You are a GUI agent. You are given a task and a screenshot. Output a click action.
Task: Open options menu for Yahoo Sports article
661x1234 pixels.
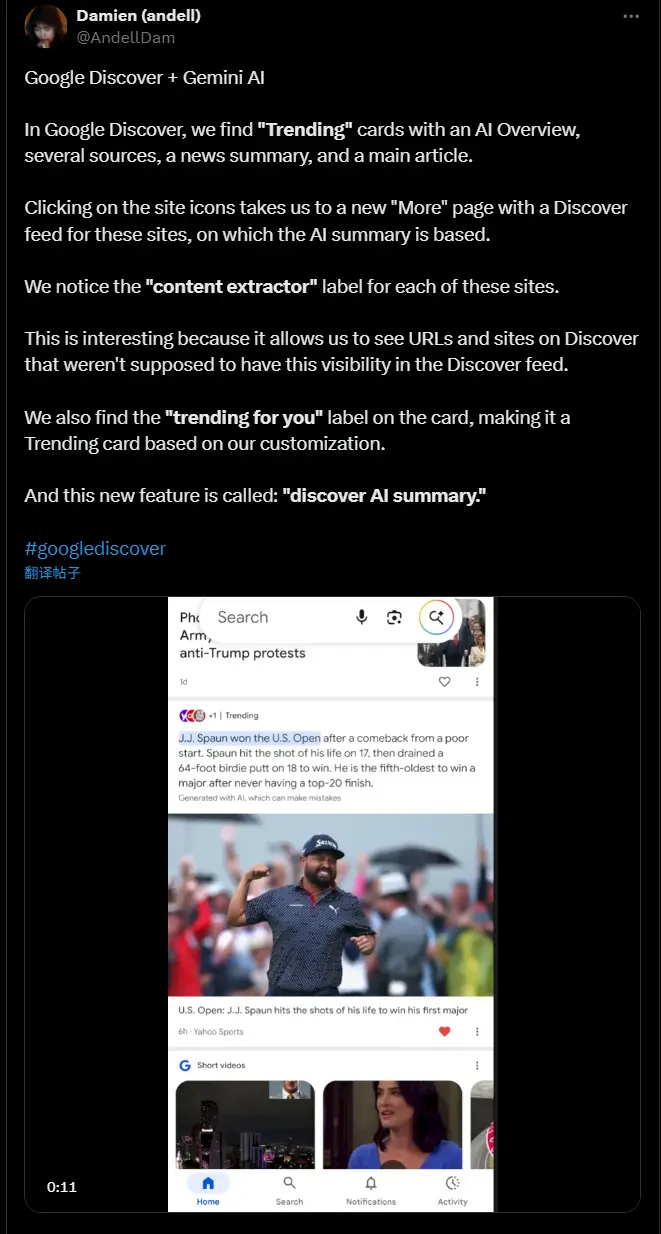tap(477, 1031)
